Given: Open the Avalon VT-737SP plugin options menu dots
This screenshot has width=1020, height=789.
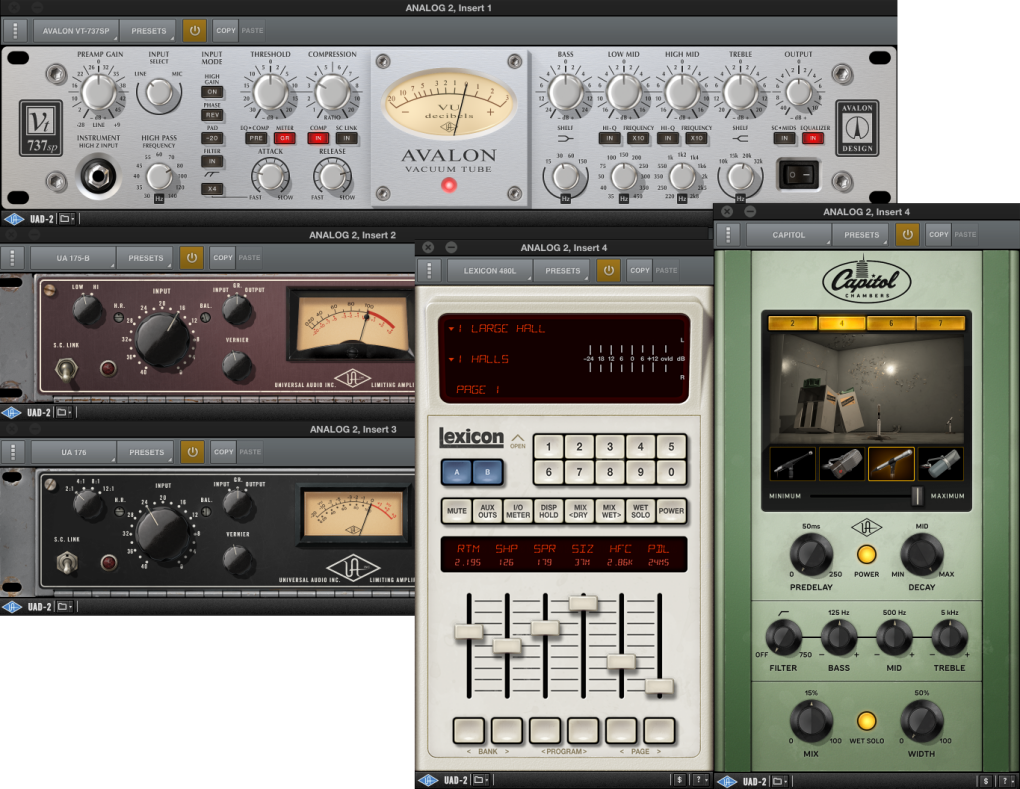Looking at the screenshot, I should pyautogui.click(x=15, y=31).
